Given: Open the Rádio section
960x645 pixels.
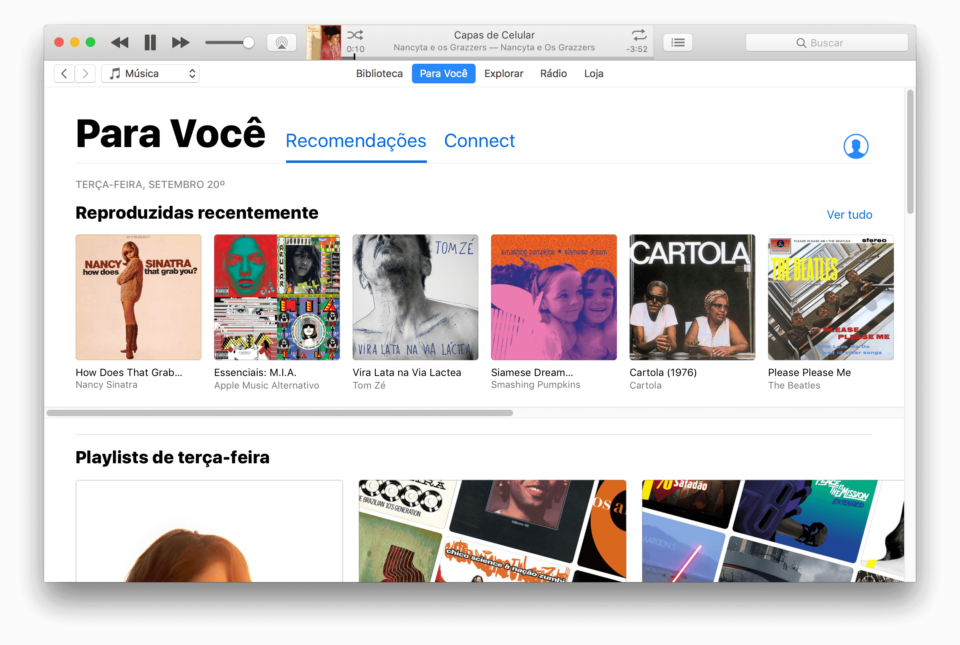Looking at the screenshot, I should pyautogui.click(x=553, y=73).
